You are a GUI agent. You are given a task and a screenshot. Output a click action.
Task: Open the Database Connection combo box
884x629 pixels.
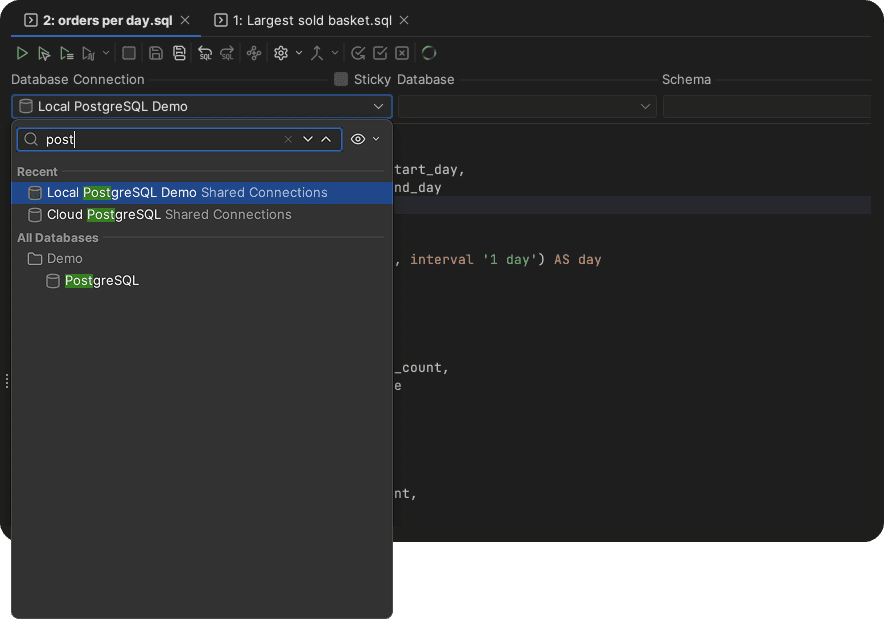tap(202, 107)
